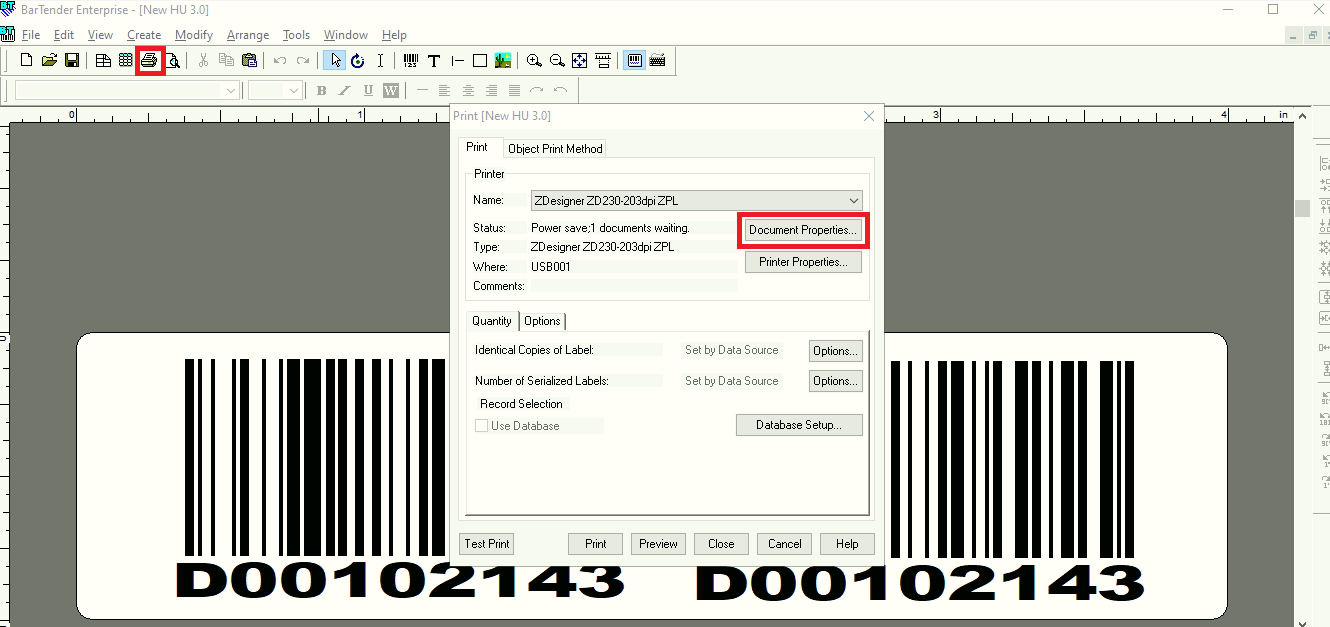Click the Zoom Out magnifier icon
The height and width of the screenshot is (627, 1330).
(557, 61)
